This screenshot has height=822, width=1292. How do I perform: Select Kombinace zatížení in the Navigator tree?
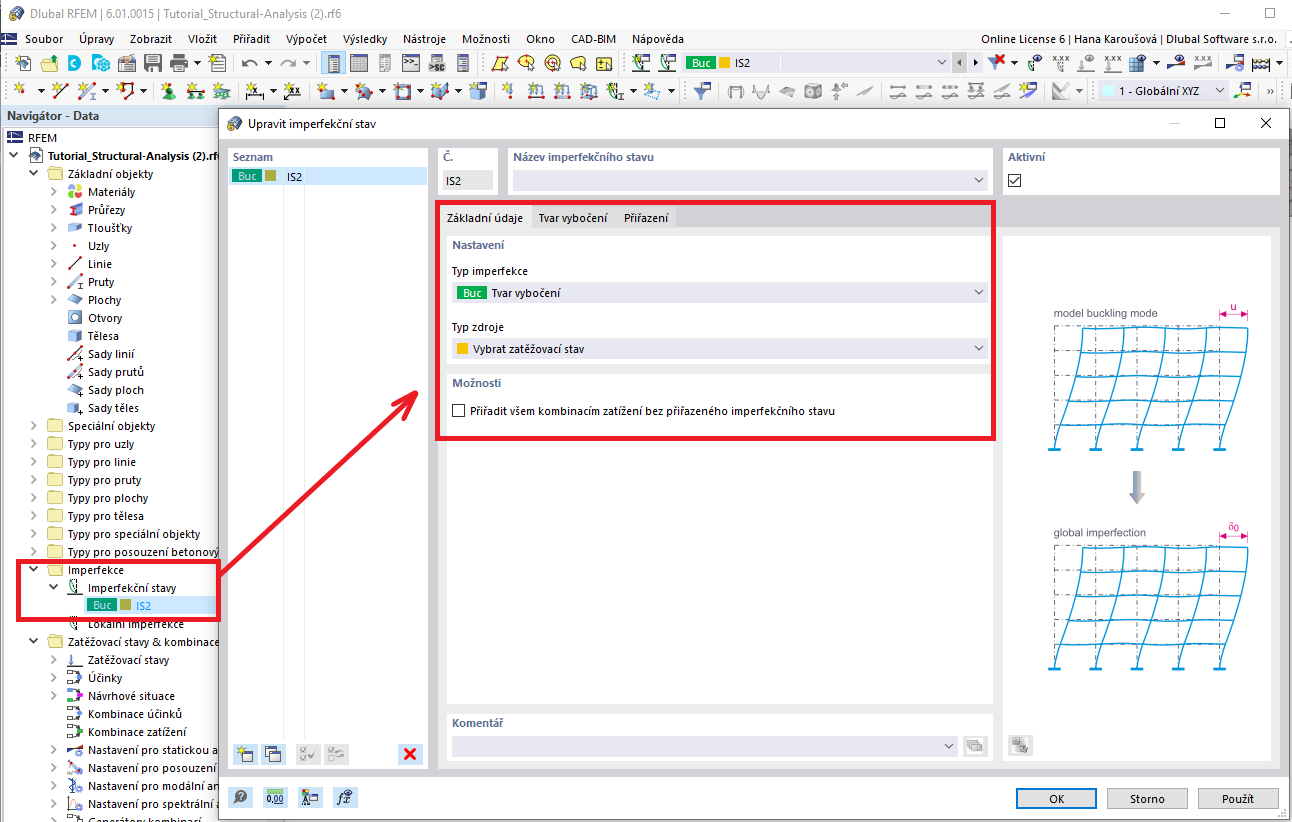point(137,732)
